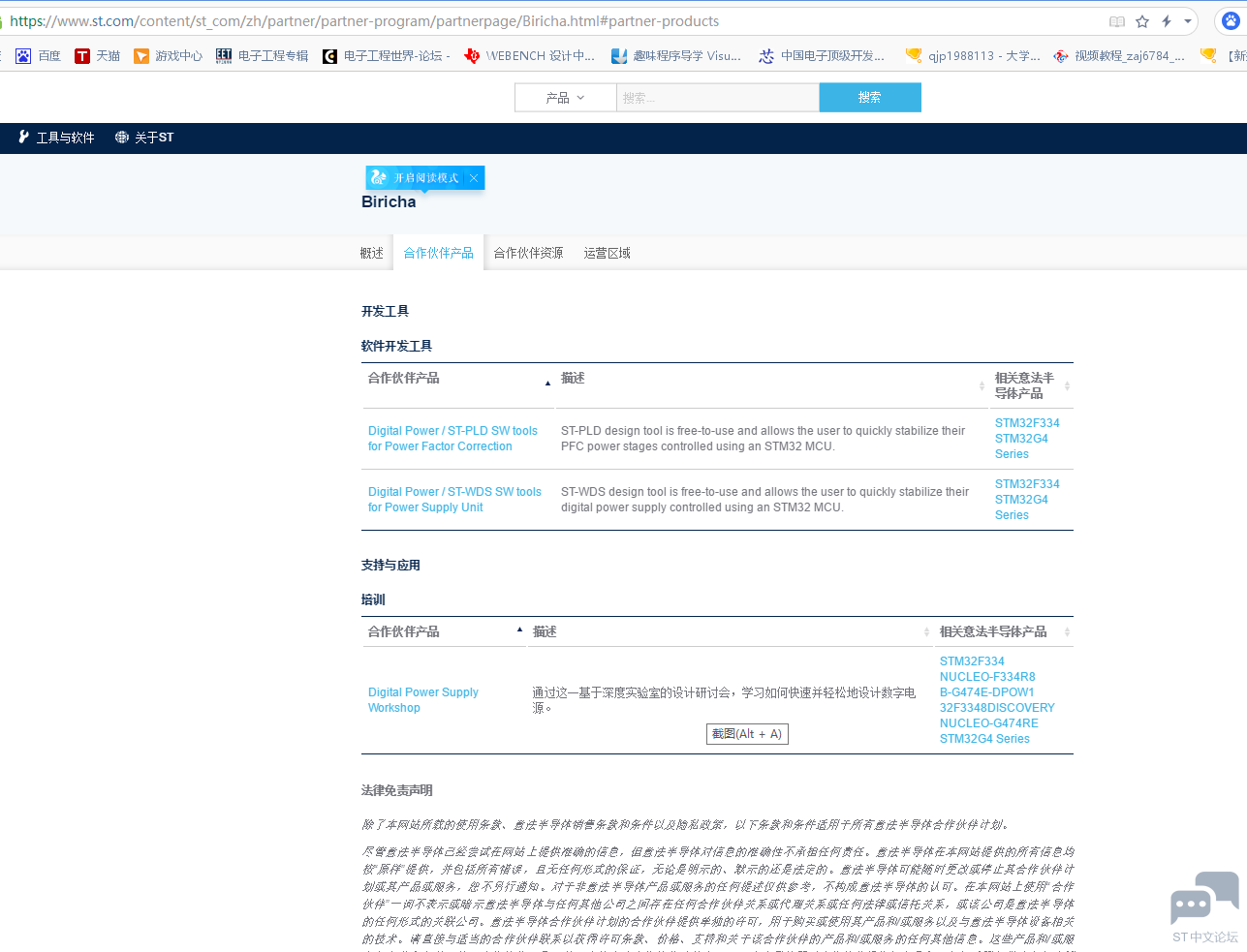The image size is (1247, 952).
Task: Click the 游戏中心 bookmark
Action: tap(168, 56)
